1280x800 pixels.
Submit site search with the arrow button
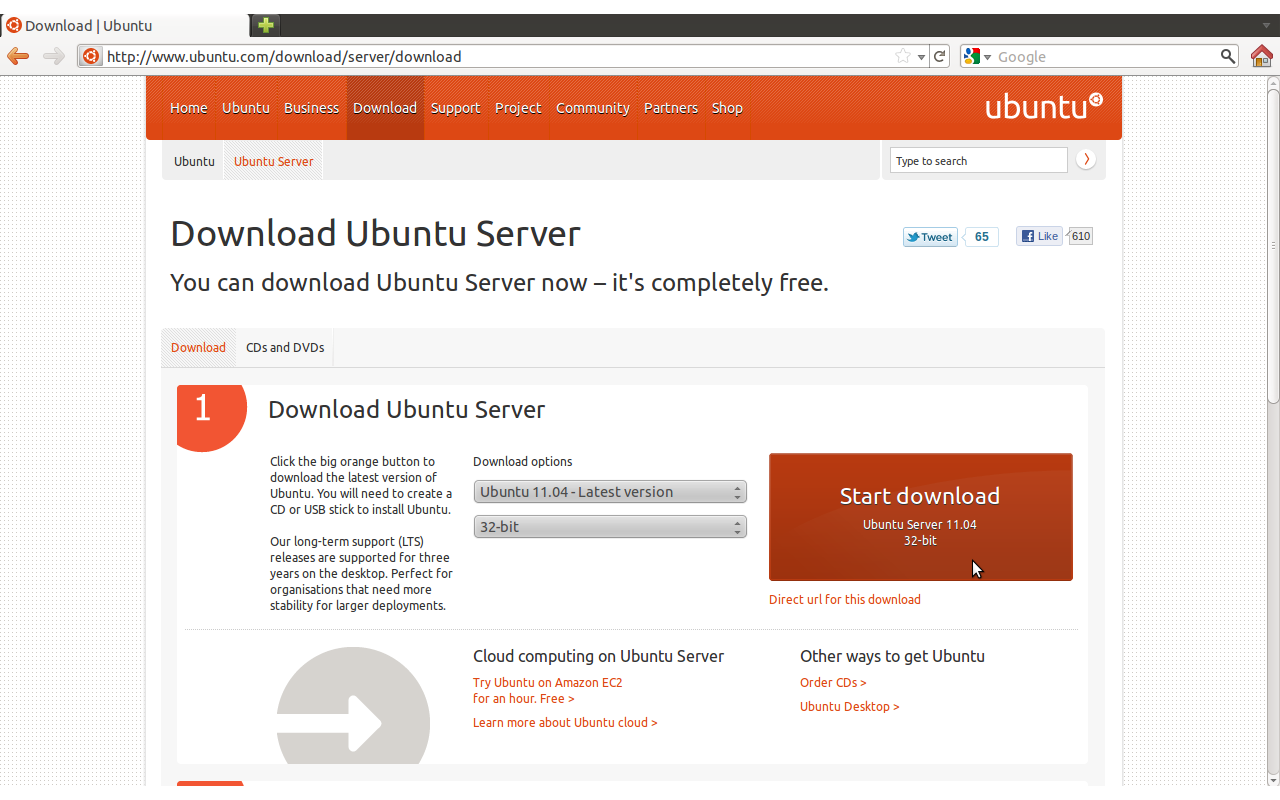1086,160
